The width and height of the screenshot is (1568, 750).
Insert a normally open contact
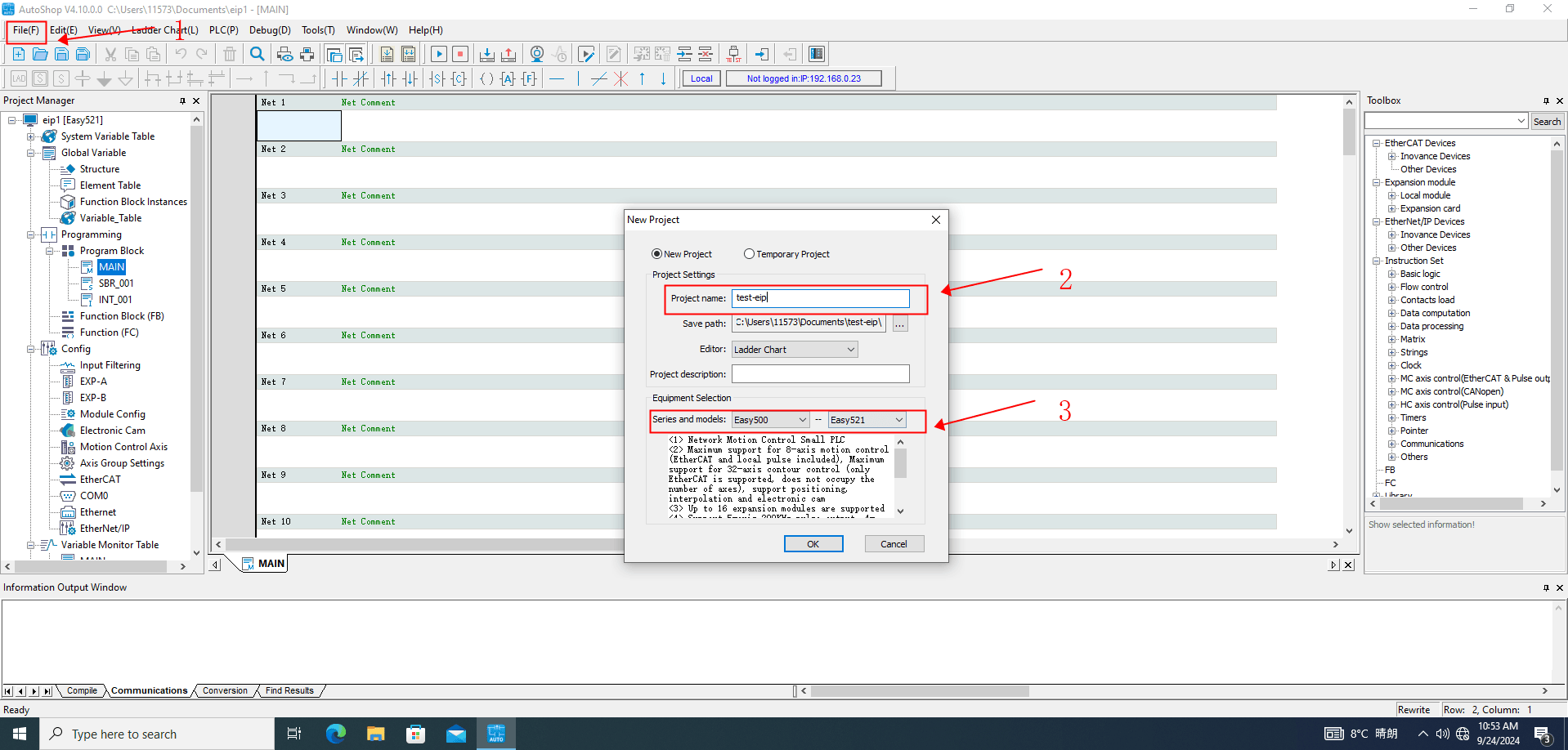[338, 78]
